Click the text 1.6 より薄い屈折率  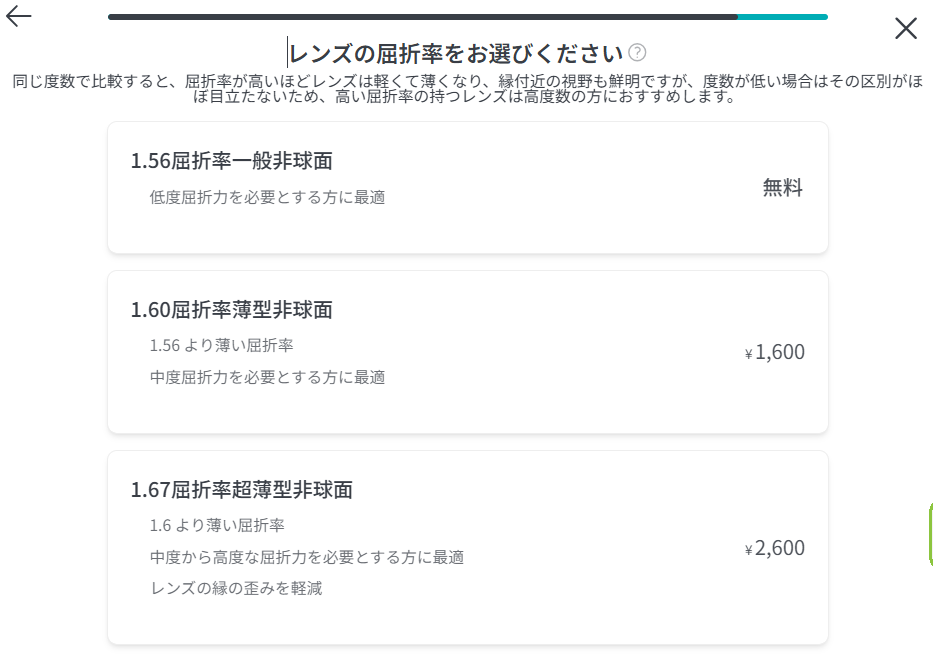tap(217, 525)
